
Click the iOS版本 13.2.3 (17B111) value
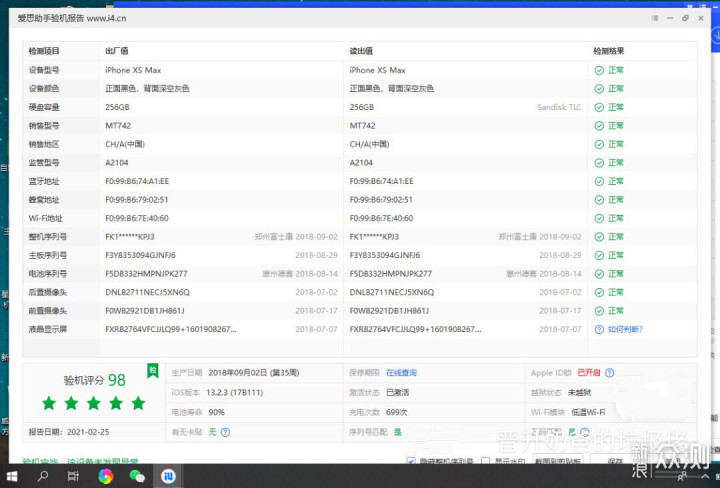coord(235,393)
